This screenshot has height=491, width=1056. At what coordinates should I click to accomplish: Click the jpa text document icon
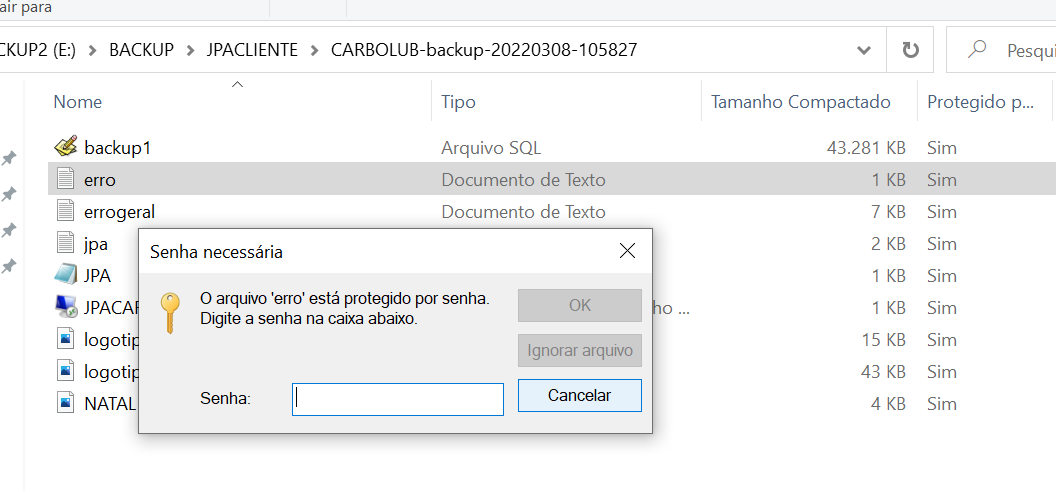65,244
